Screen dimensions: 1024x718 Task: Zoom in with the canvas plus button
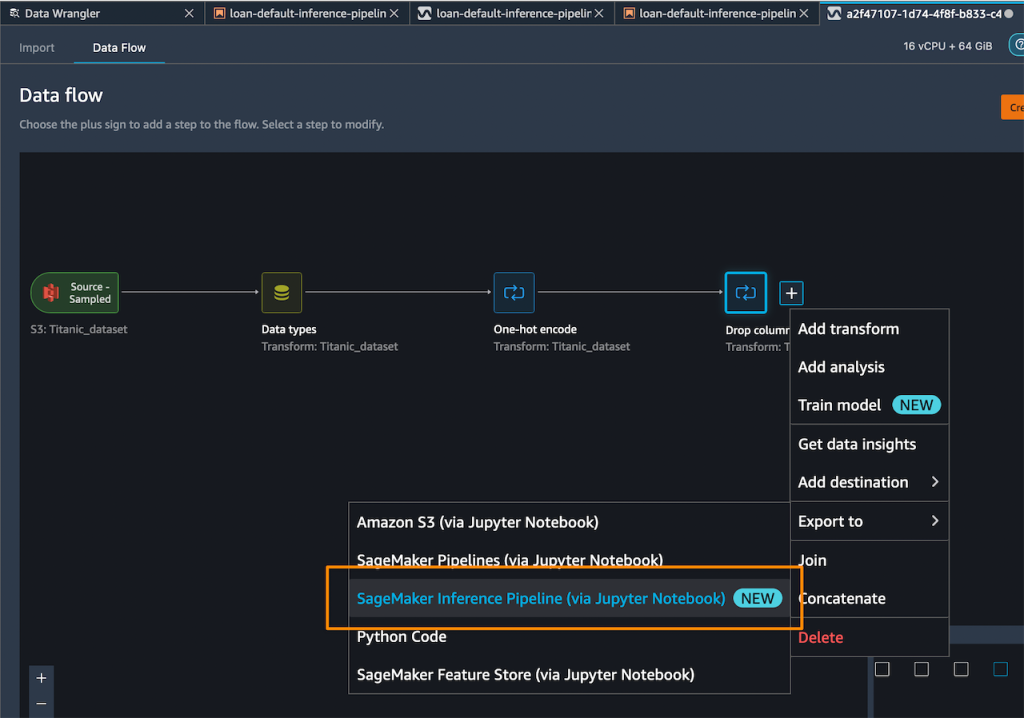point(41,678)
